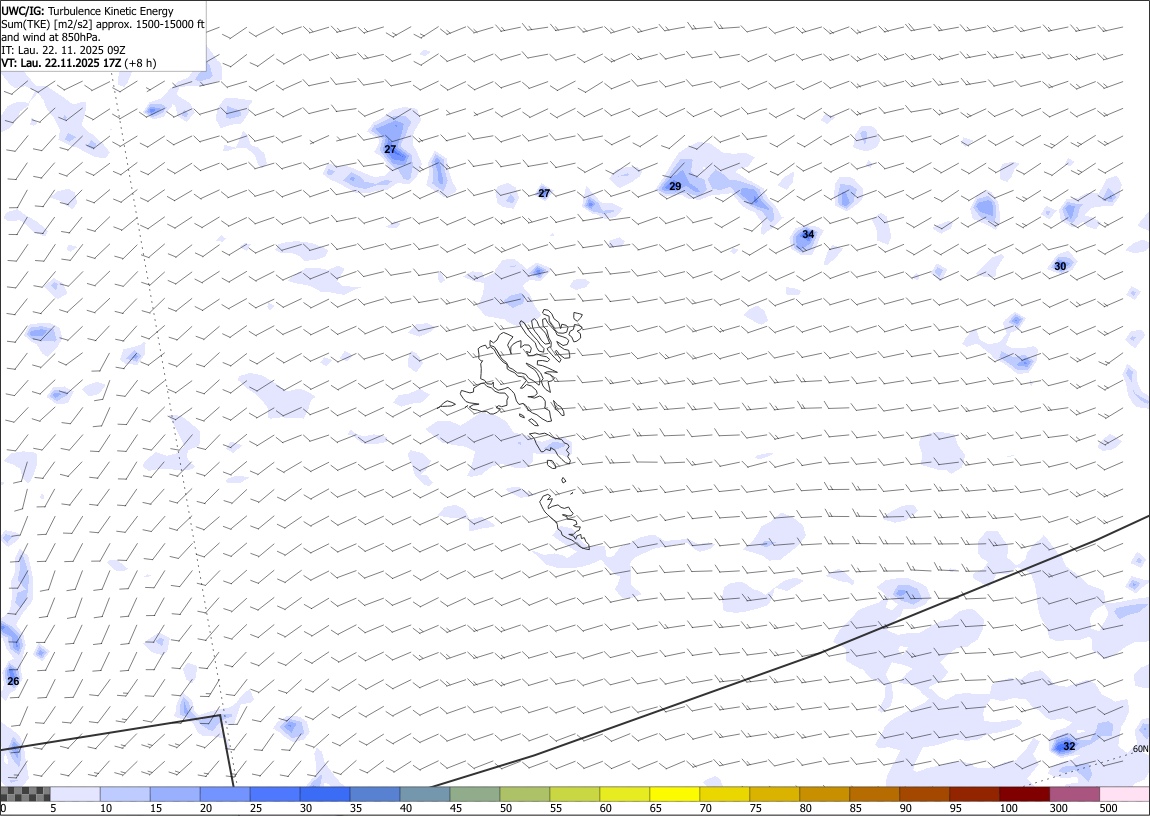Click the 27 value on the small isolated dot
This screenshot has height=816, width=1150.
pos(544,194)
